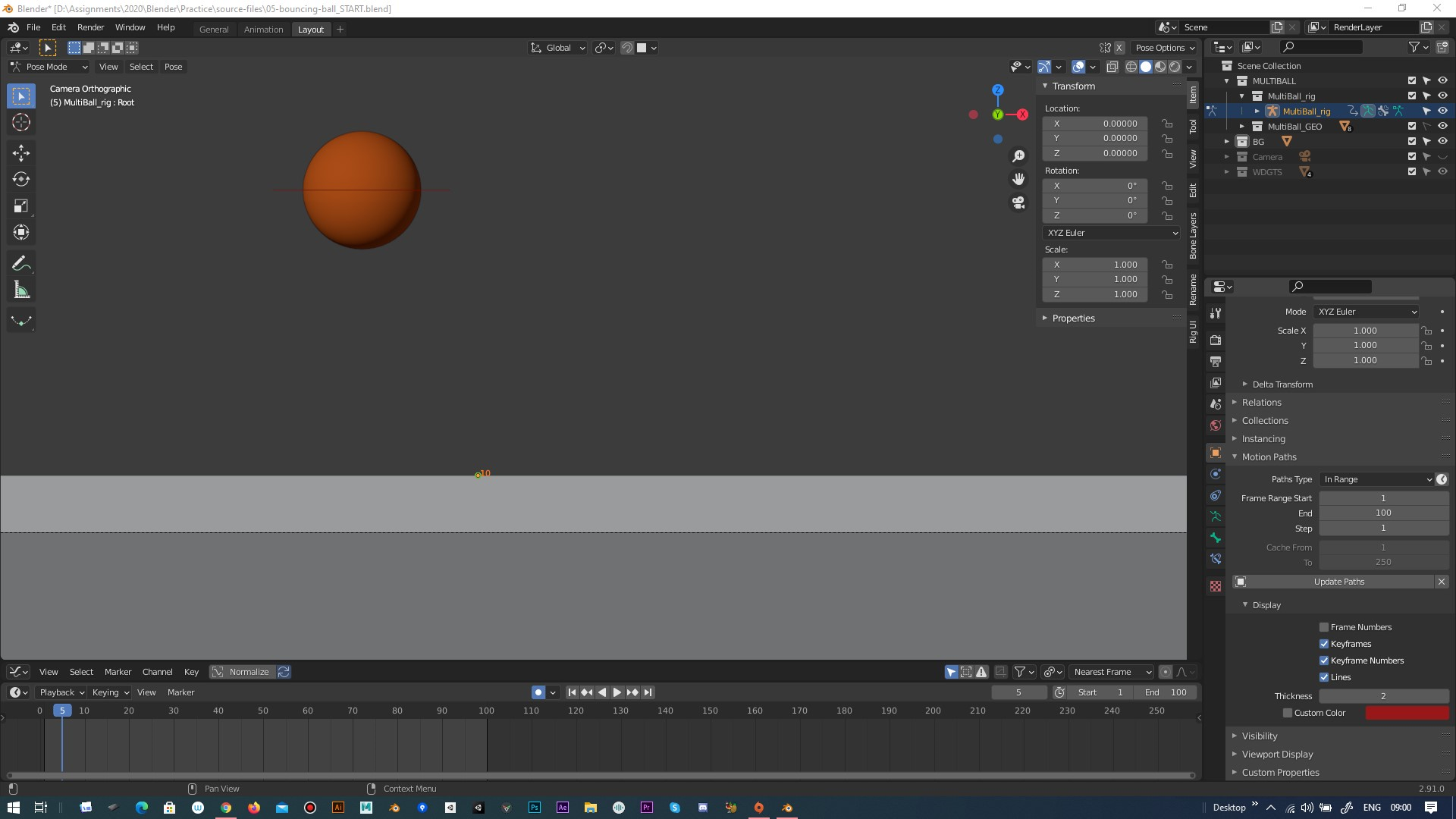Open the Pose menu in the viewport header
Screen dimensions: 1456x819
(173, 67)
